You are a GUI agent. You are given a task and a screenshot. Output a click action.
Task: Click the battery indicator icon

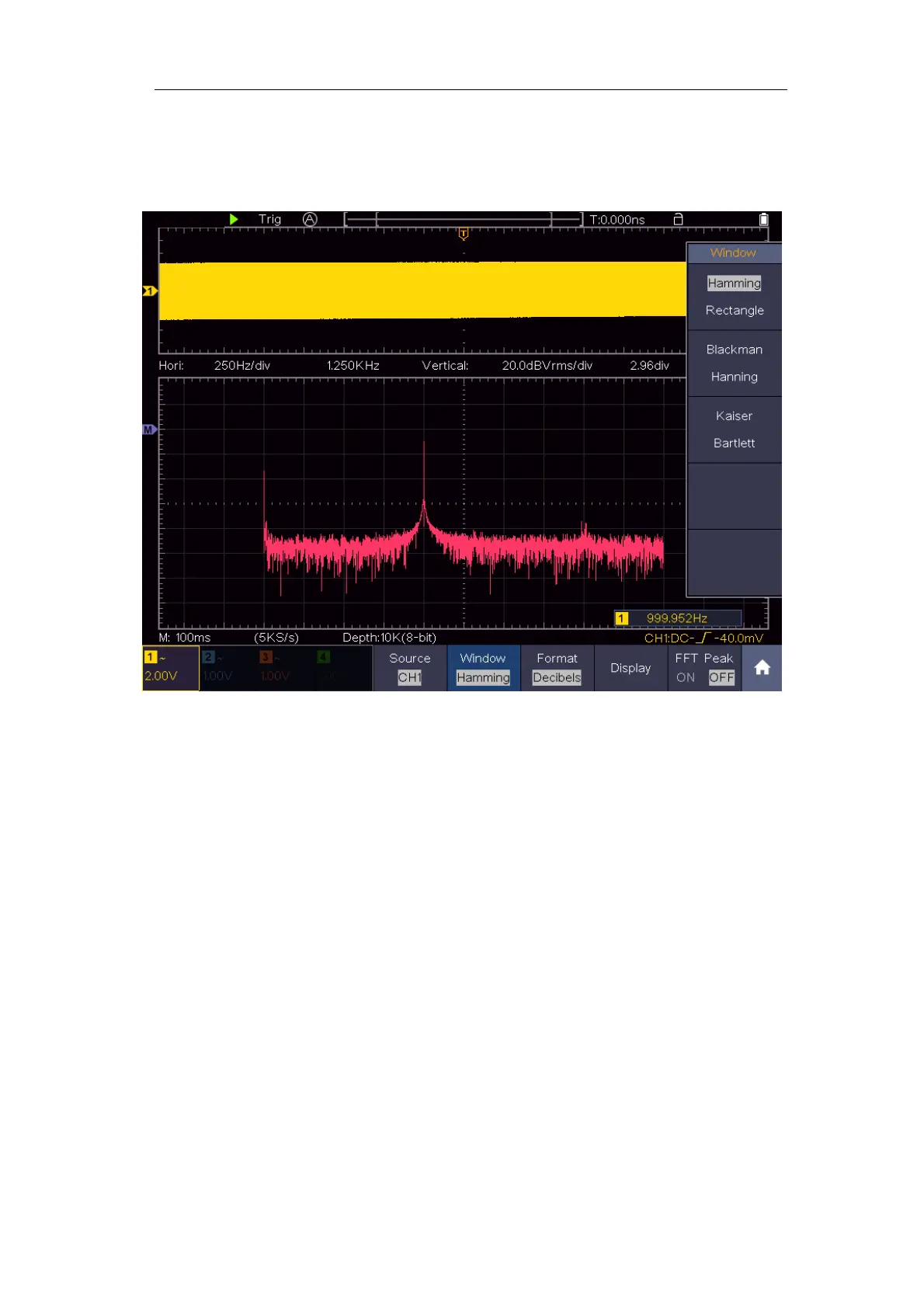tap(763, 219)
